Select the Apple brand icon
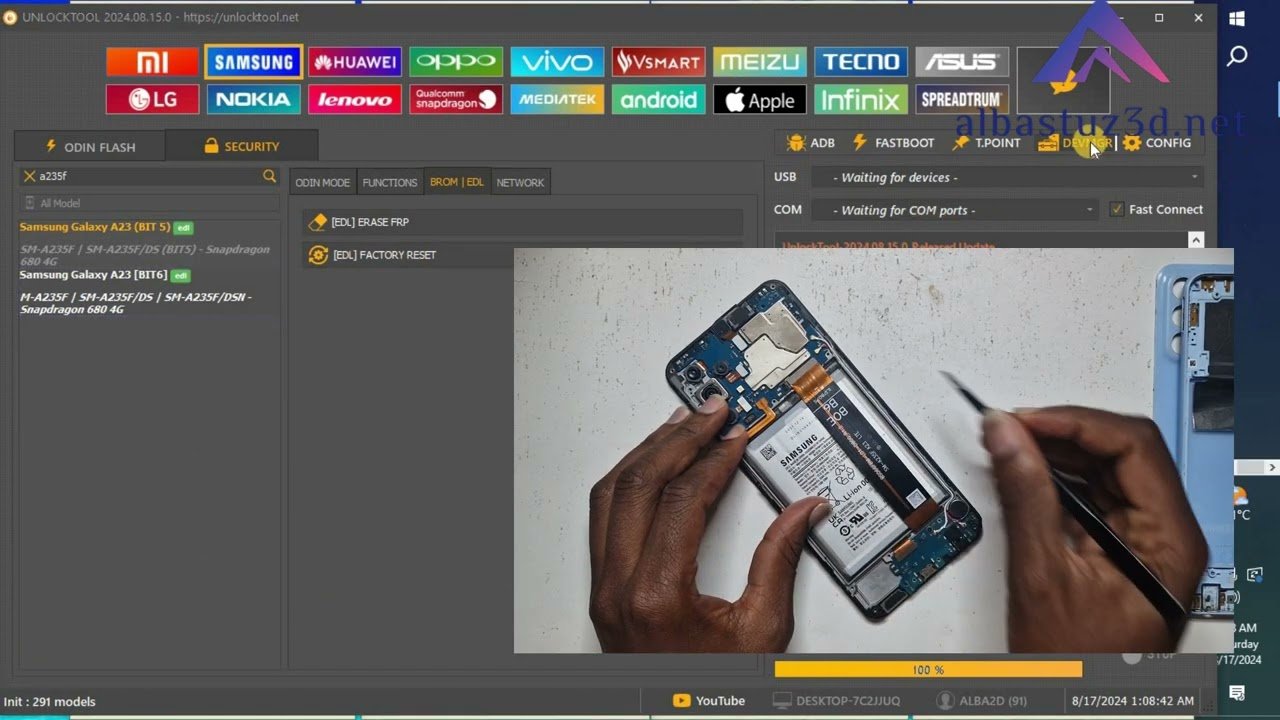 coord(760,99)
